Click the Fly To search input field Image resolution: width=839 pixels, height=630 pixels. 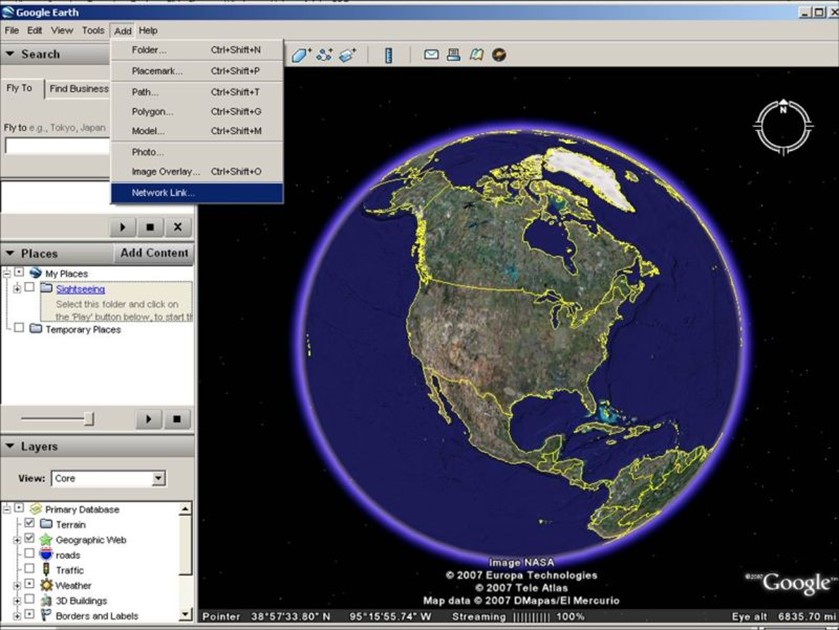[x=56, y=146]
